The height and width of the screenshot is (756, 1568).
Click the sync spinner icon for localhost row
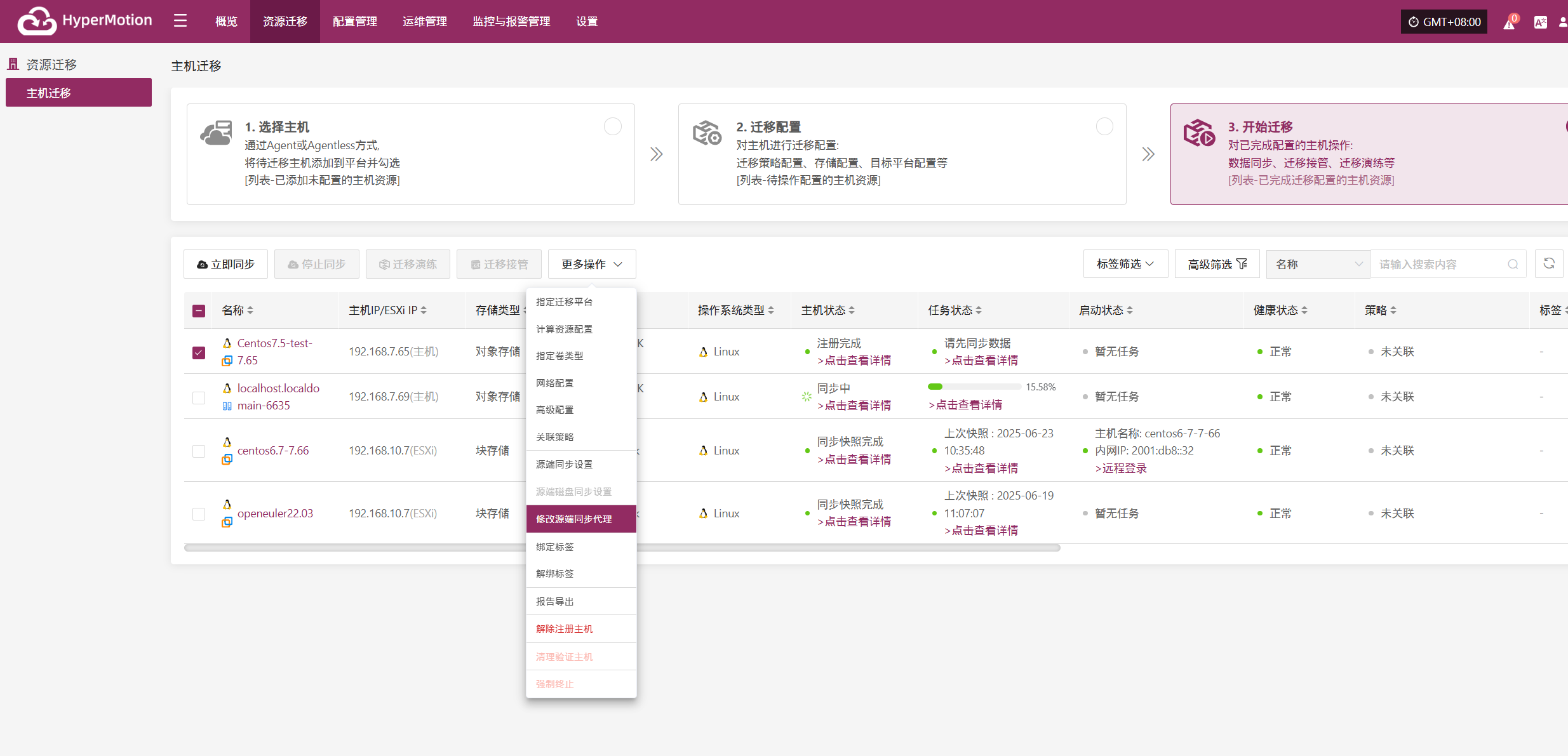click(x=807, y=396)
